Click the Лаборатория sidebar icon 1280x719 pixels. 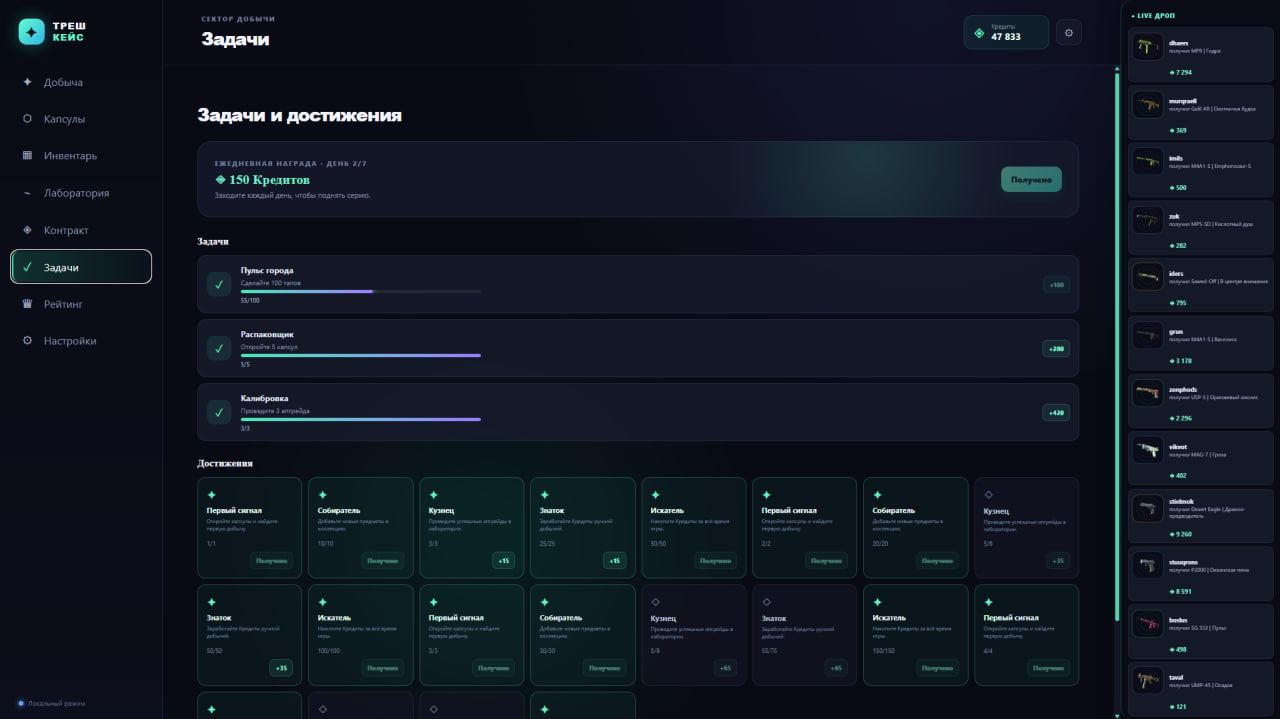27,193
